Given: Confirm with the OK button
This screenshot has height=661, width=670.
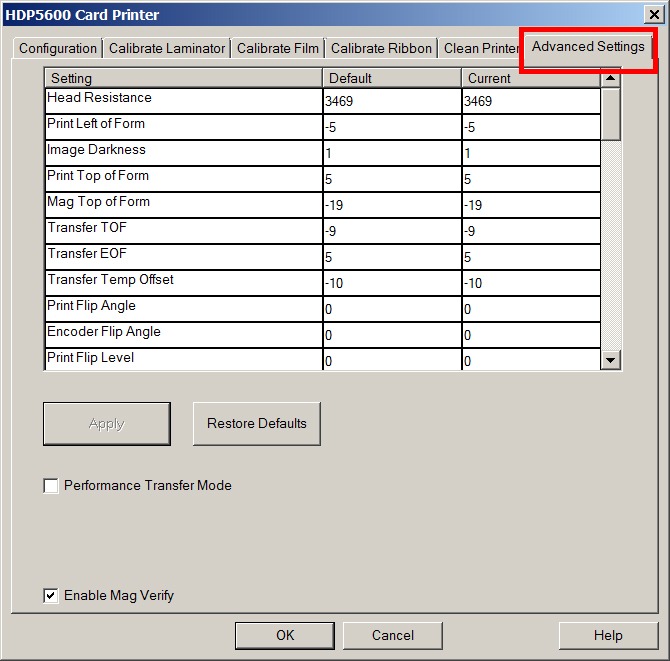Looking at the screenshot, I should click(285, 635).
